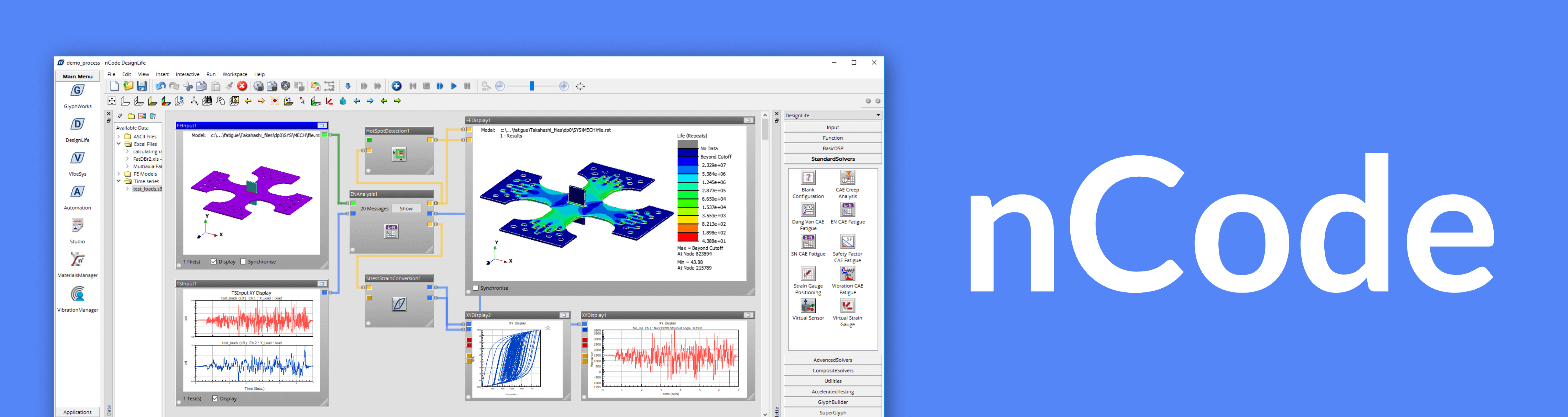Expand the AdvancedSolvers palette section
Viewport: 1568px width, 417px height.
click(833, 360)
